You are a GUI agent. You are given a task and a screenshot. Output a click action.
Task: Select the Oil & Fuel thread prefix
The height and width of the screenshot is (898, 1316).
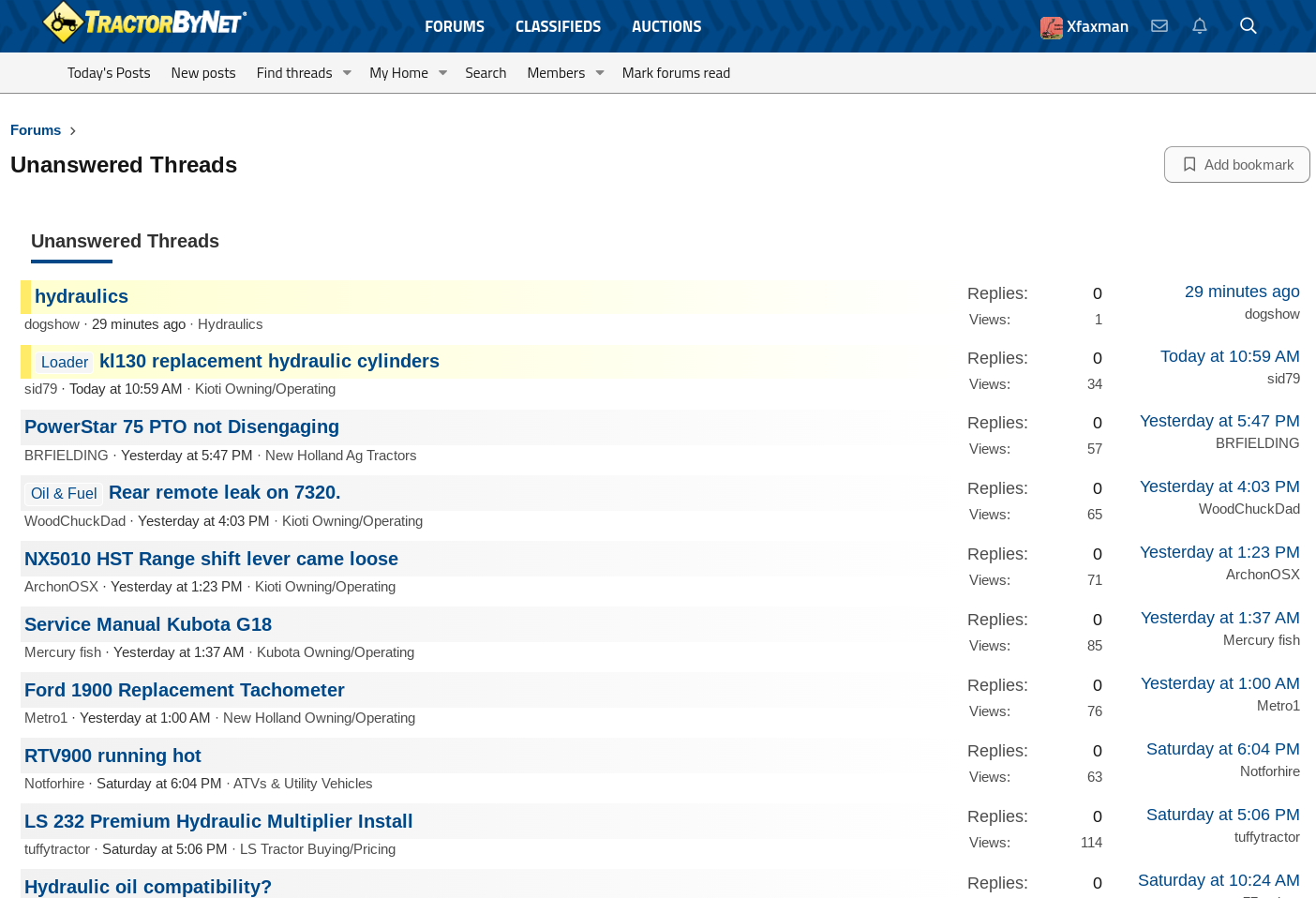pyautogui.click(x=64, y=493)
